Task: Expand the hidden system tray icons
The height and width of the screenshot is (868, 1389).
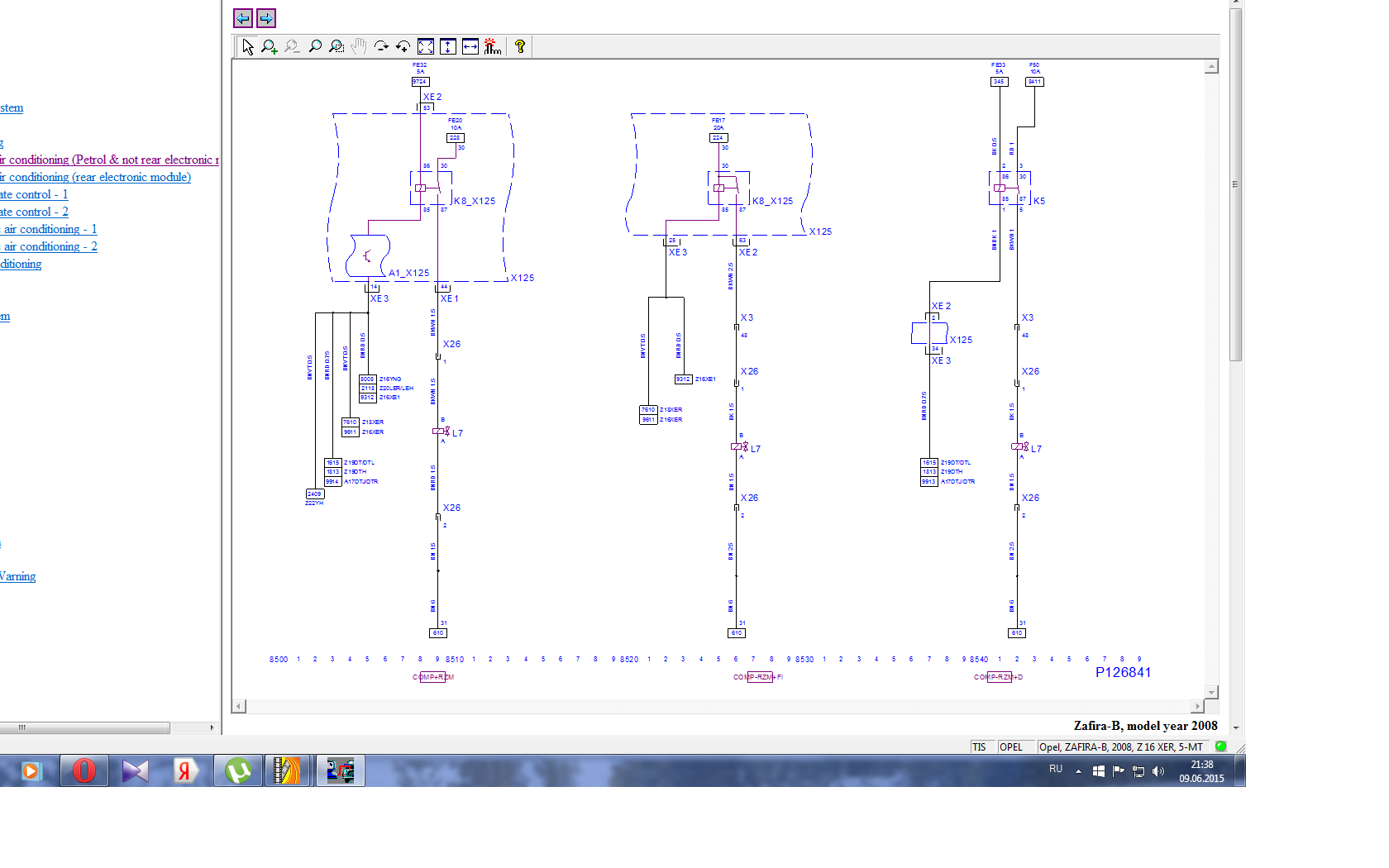Action: click(1078, 771)
